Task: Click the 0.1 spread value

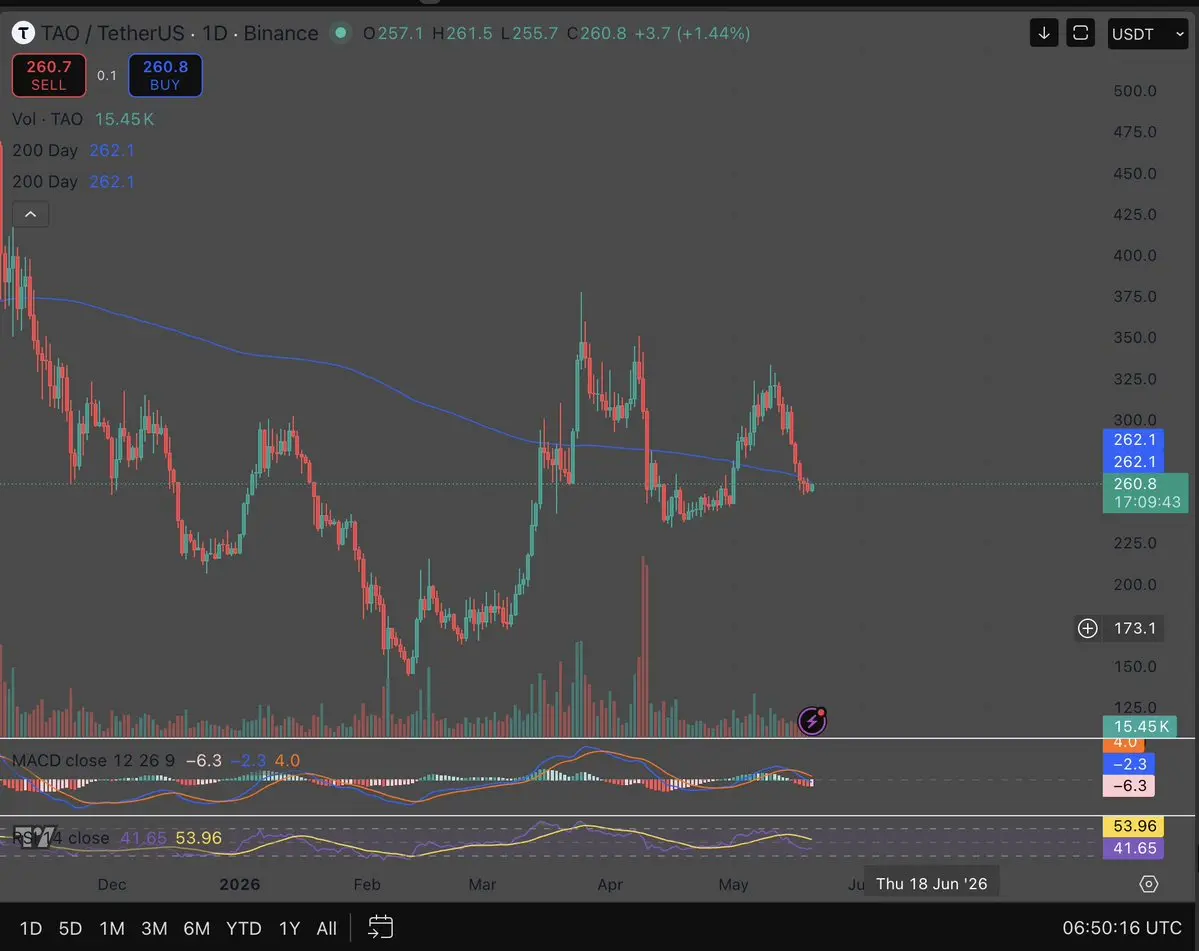Action: pos(107,76)
